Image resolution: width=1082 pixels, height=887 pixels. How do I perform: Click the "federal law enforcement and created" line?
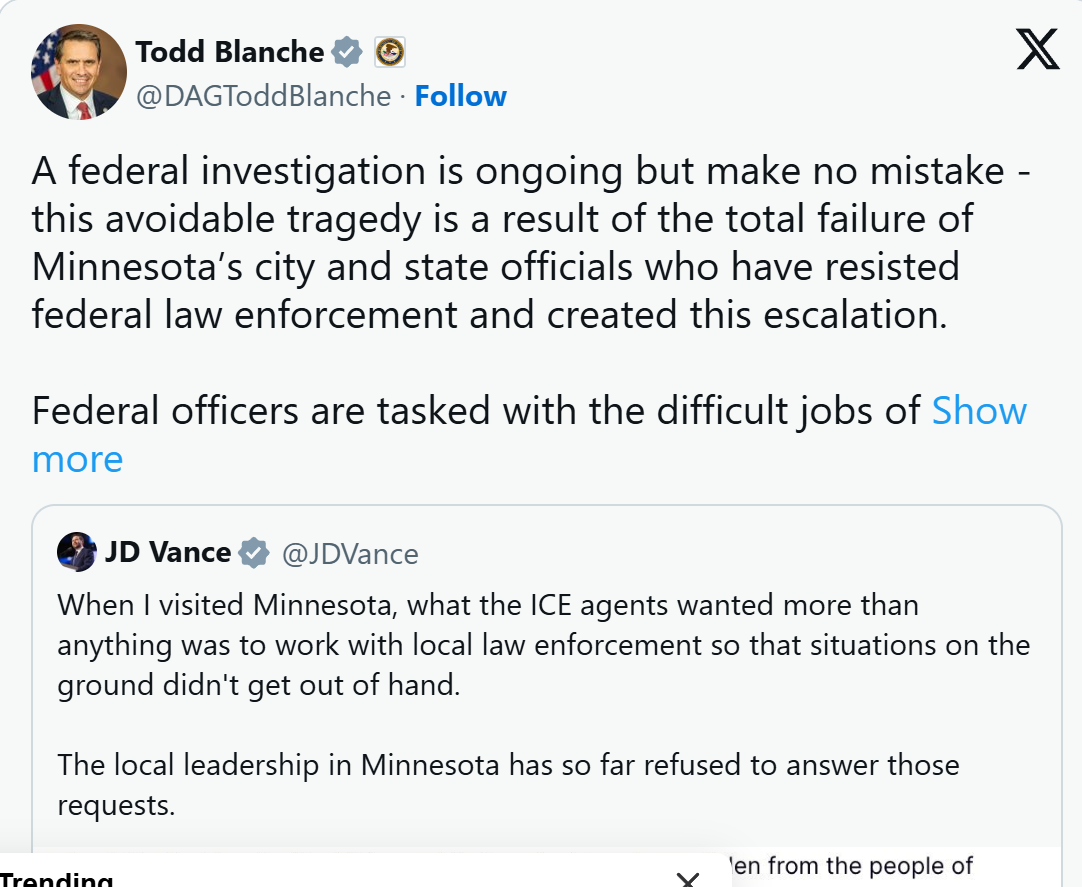(x=489, y=315)
